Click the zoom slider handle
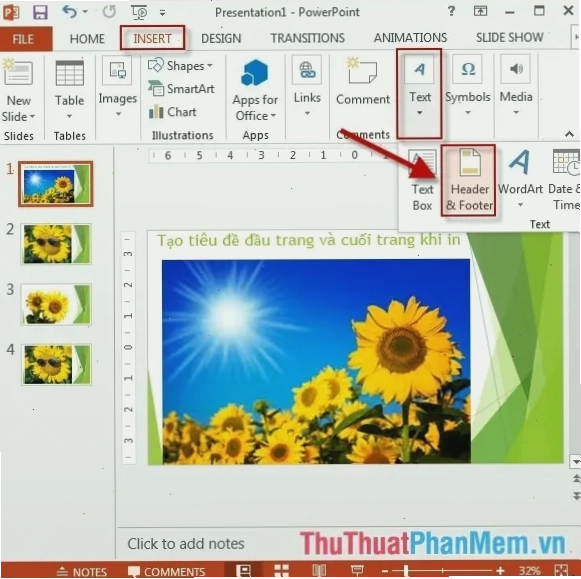 pyautogui.click(x=406, y=571)
